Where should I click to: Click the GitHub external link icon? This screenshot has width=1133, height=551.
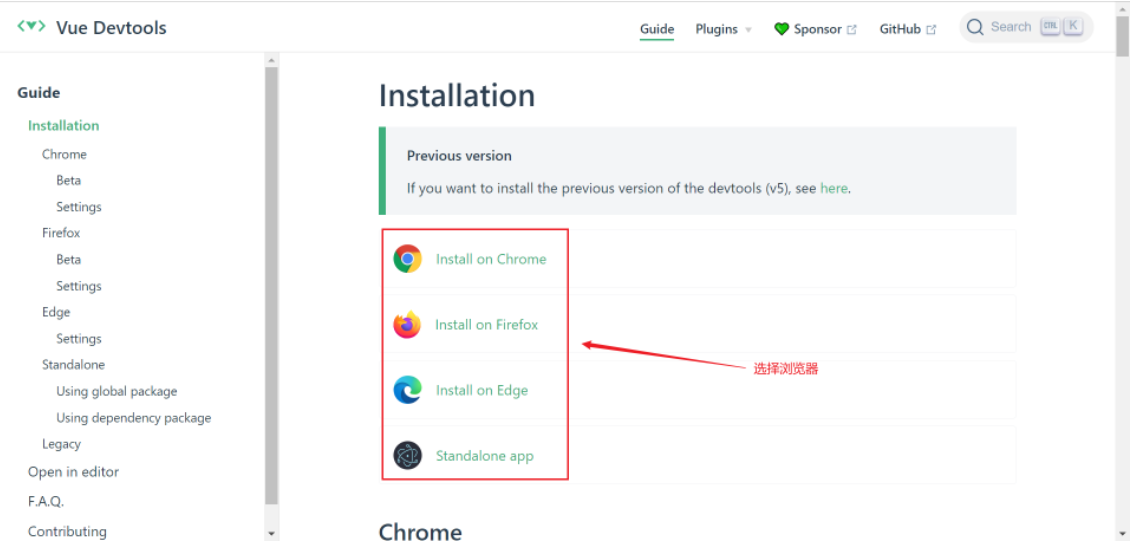932,30
